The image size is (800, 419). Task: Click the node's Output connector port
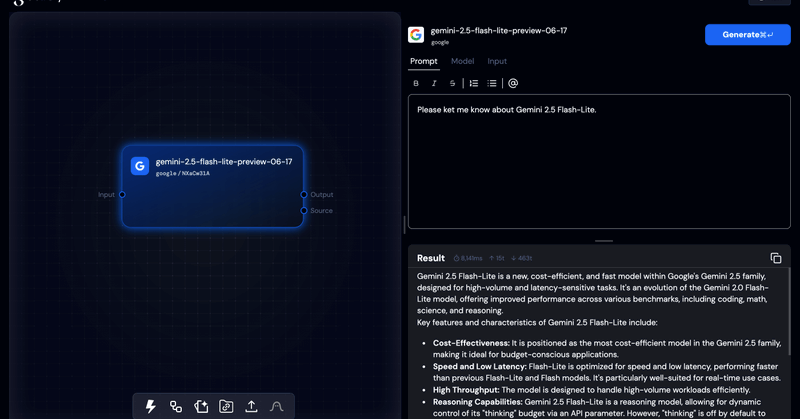[304, 194]
